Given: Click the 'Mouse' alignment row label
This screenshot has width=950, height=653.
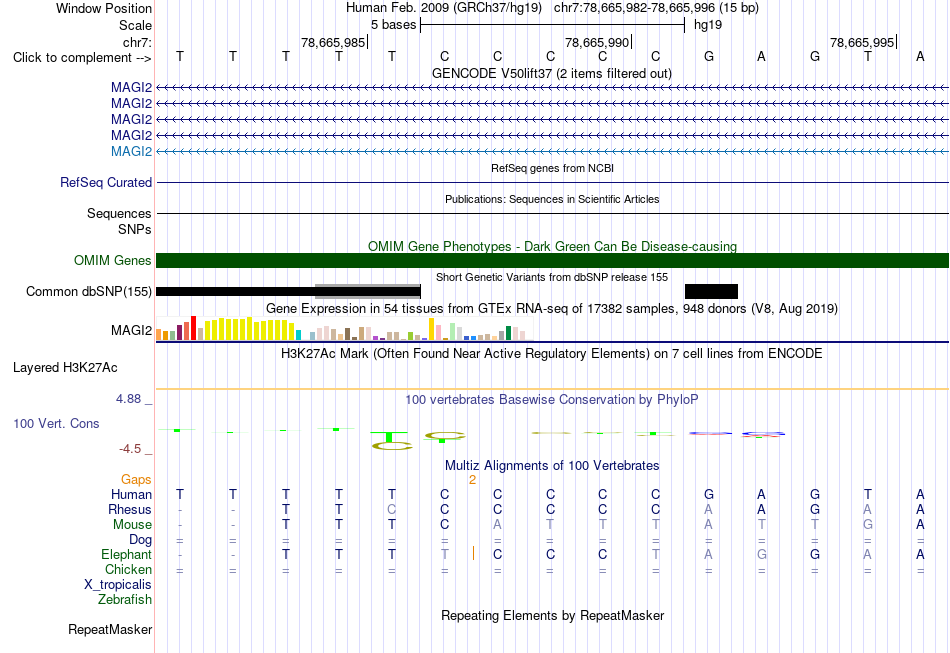Looking at the screenshot, I should [x=132, y=525].
